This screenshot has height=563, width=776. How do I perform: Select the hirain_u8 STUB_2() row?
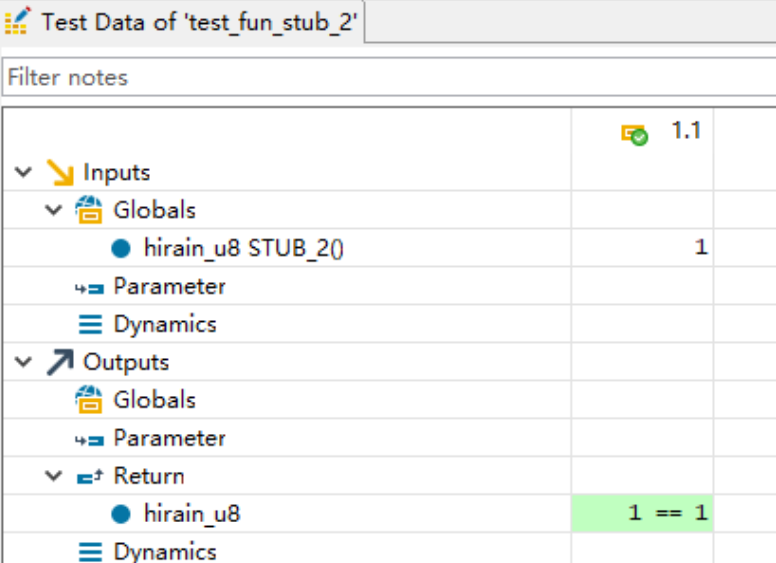click(x=244, y=249)
